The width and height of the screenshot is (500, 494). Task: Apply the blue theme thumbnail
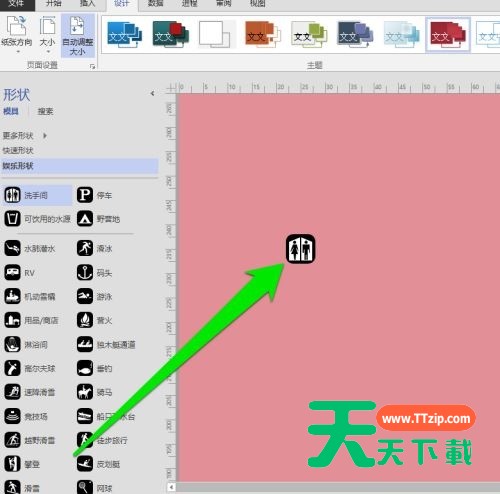(125, 34)
